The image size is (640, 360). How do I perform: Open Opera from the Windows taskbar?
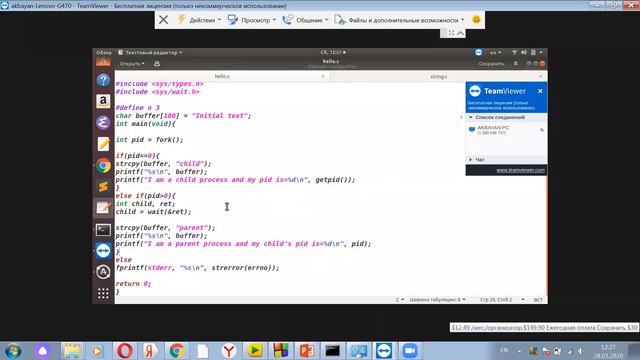tap(124, 351)
